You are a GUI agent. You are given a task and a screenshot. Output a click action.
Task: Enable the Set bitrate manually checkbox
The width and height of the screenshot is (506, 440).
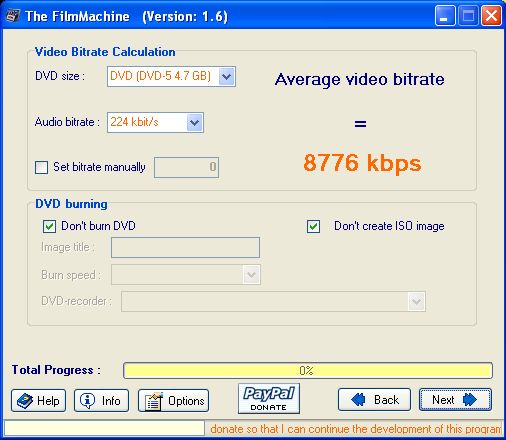pos(41,167)
